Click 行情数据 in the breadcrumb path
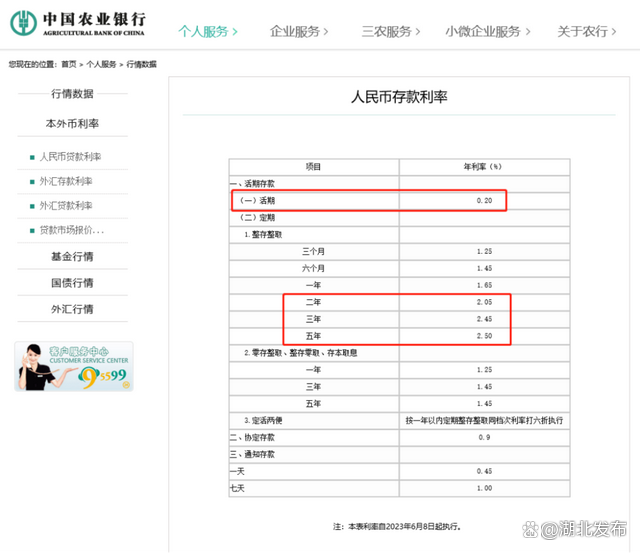Image resolution: width=640 pixels, height=553 pixels. [x=141, y=64]
